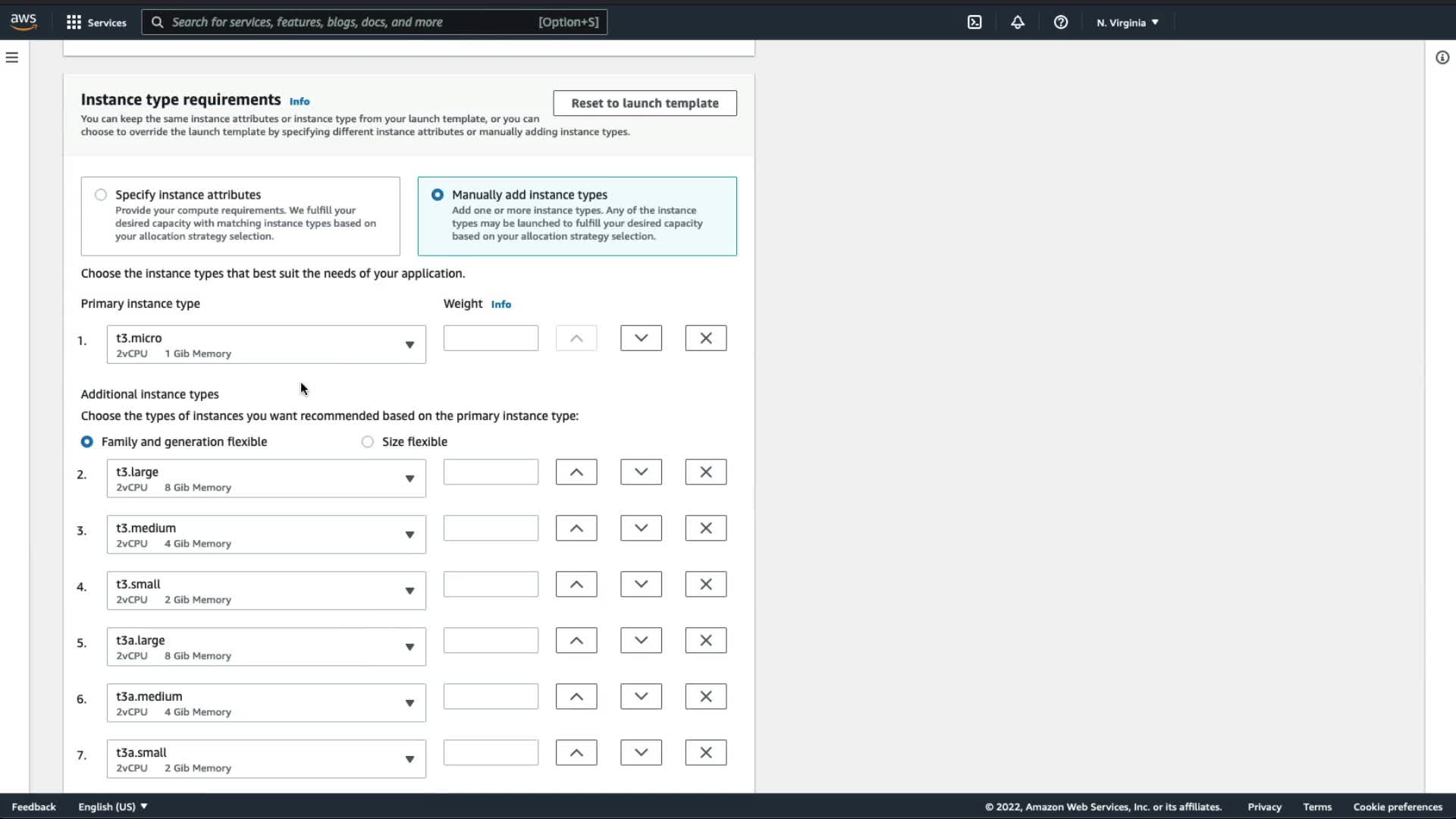The width and height of the screenshot is (1456, 819).
Task: Open English (US) language menu
Action: click(112, 807)
